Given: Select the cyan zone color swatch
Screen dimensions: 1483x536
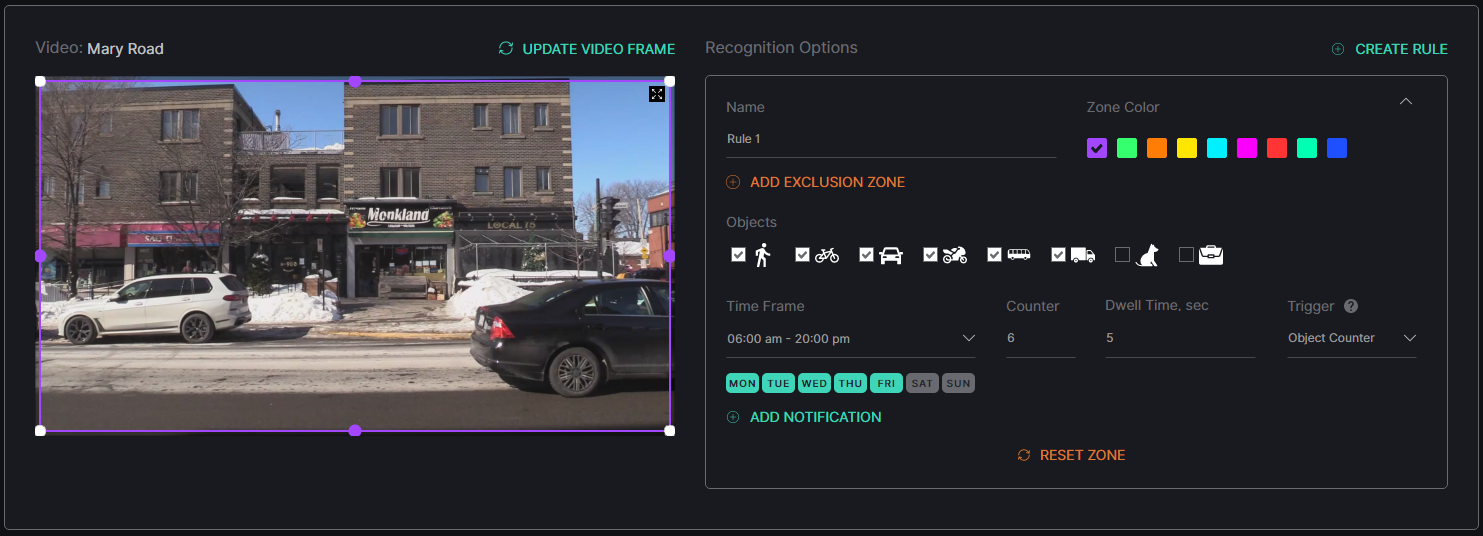Looking at the screenshot, I should (1217, 148).
